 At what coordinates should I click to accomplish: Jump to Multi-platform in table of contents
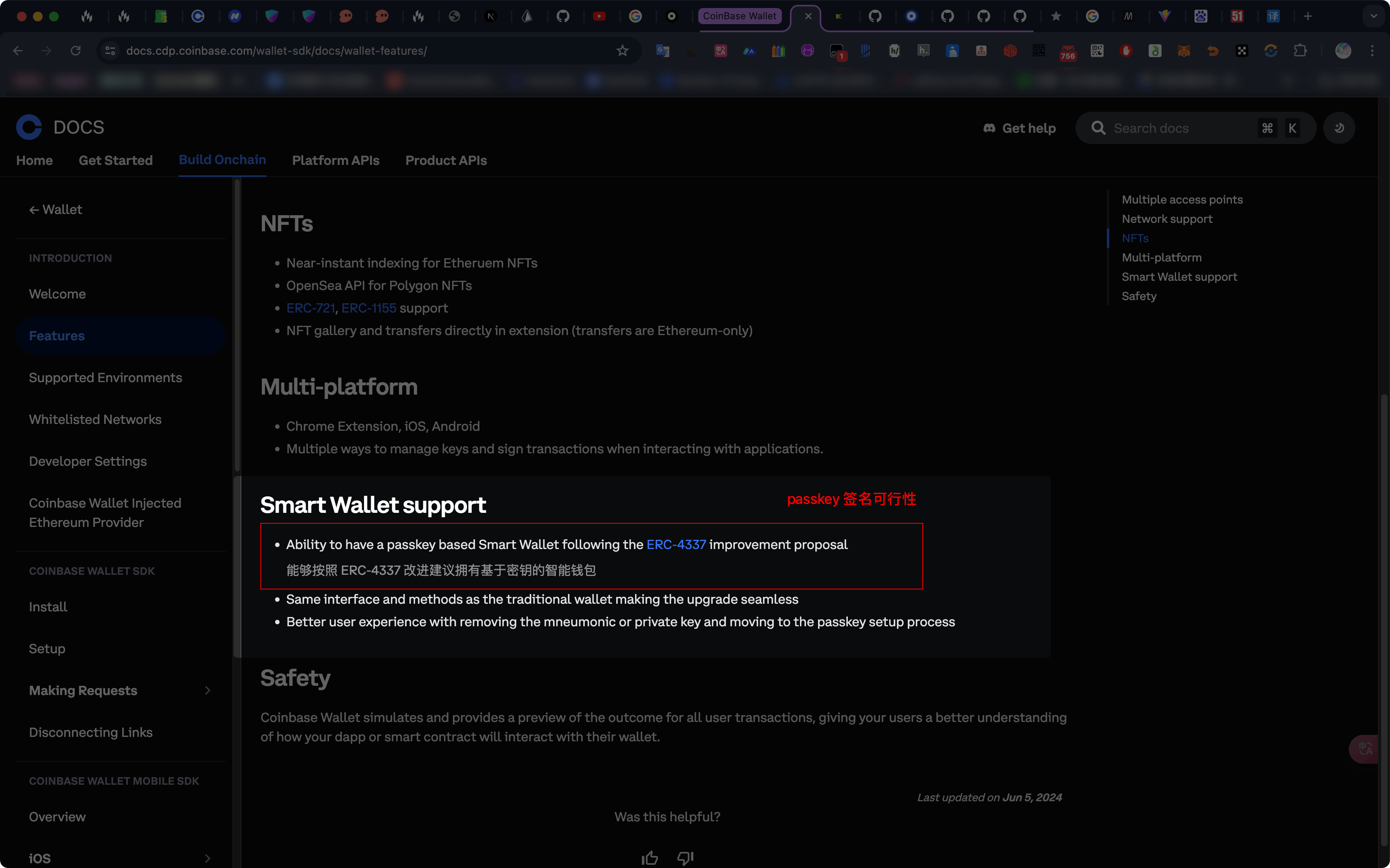[1161, 258]
